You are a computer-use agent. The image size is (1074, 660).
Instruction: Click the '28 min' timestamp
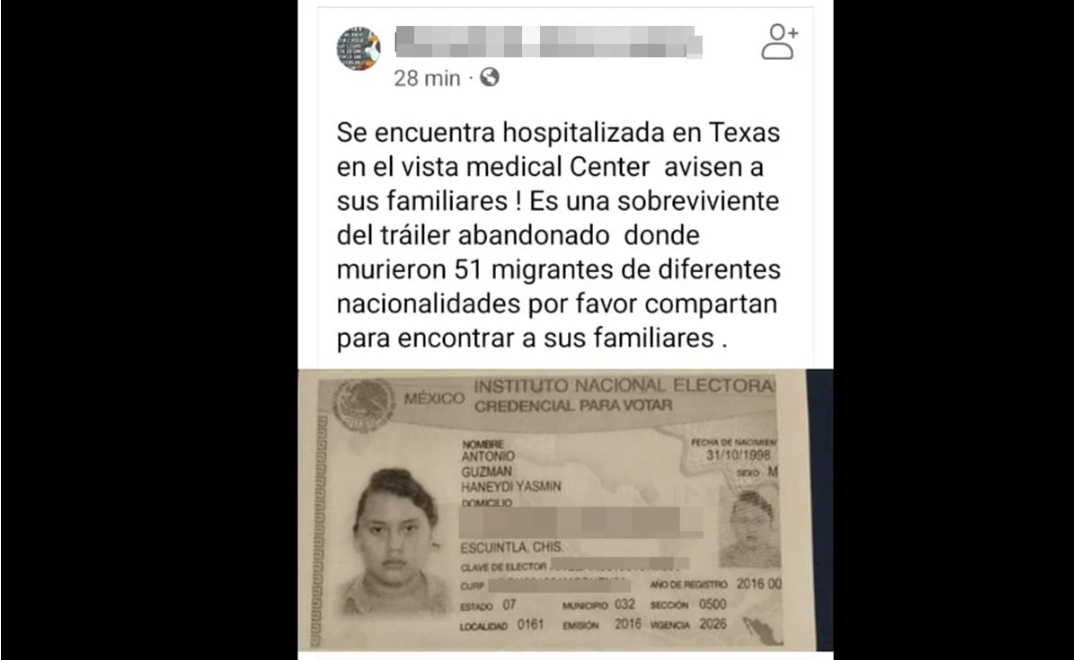427,79
